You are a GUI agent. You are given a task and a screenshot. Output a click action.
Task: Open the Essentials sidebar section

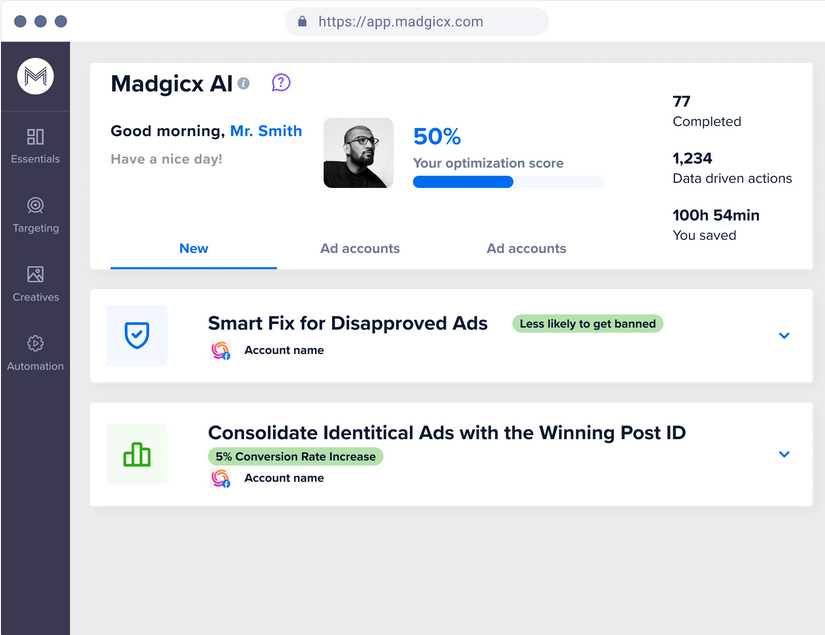35,145
